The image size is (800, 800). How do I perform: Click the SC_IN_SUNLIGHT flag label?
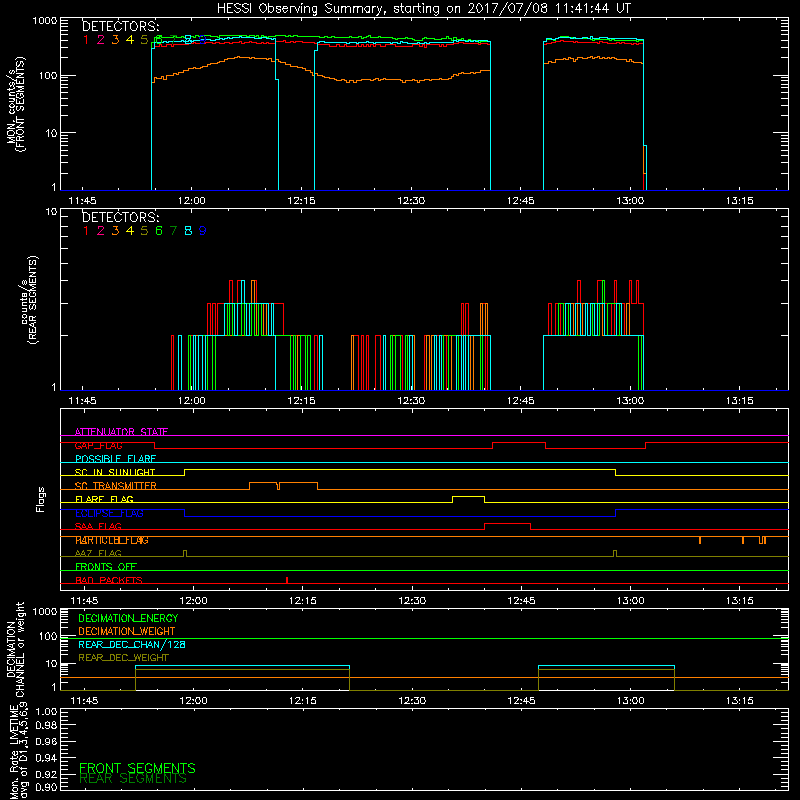115,472
